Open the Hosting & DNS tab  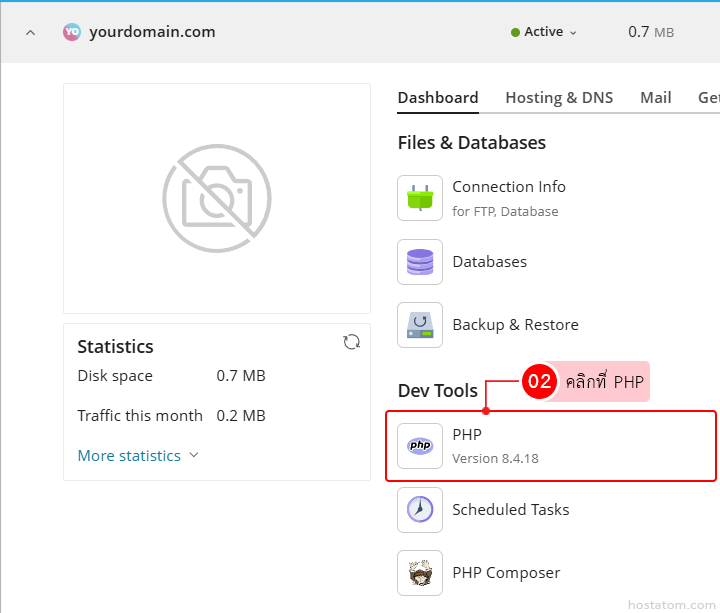pos(559,98)
